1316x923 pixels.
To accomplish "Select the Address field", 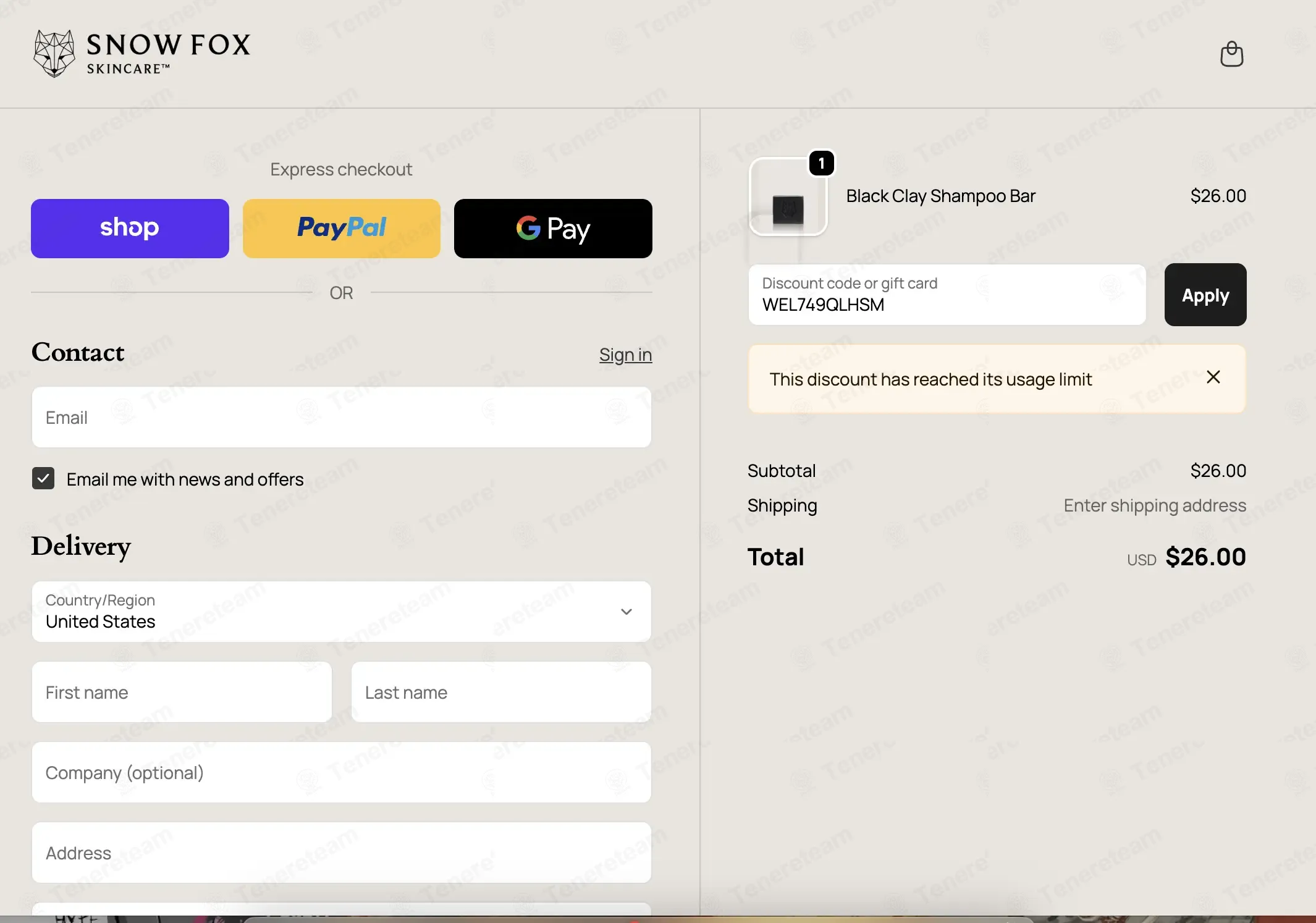I will click(342, 853).
